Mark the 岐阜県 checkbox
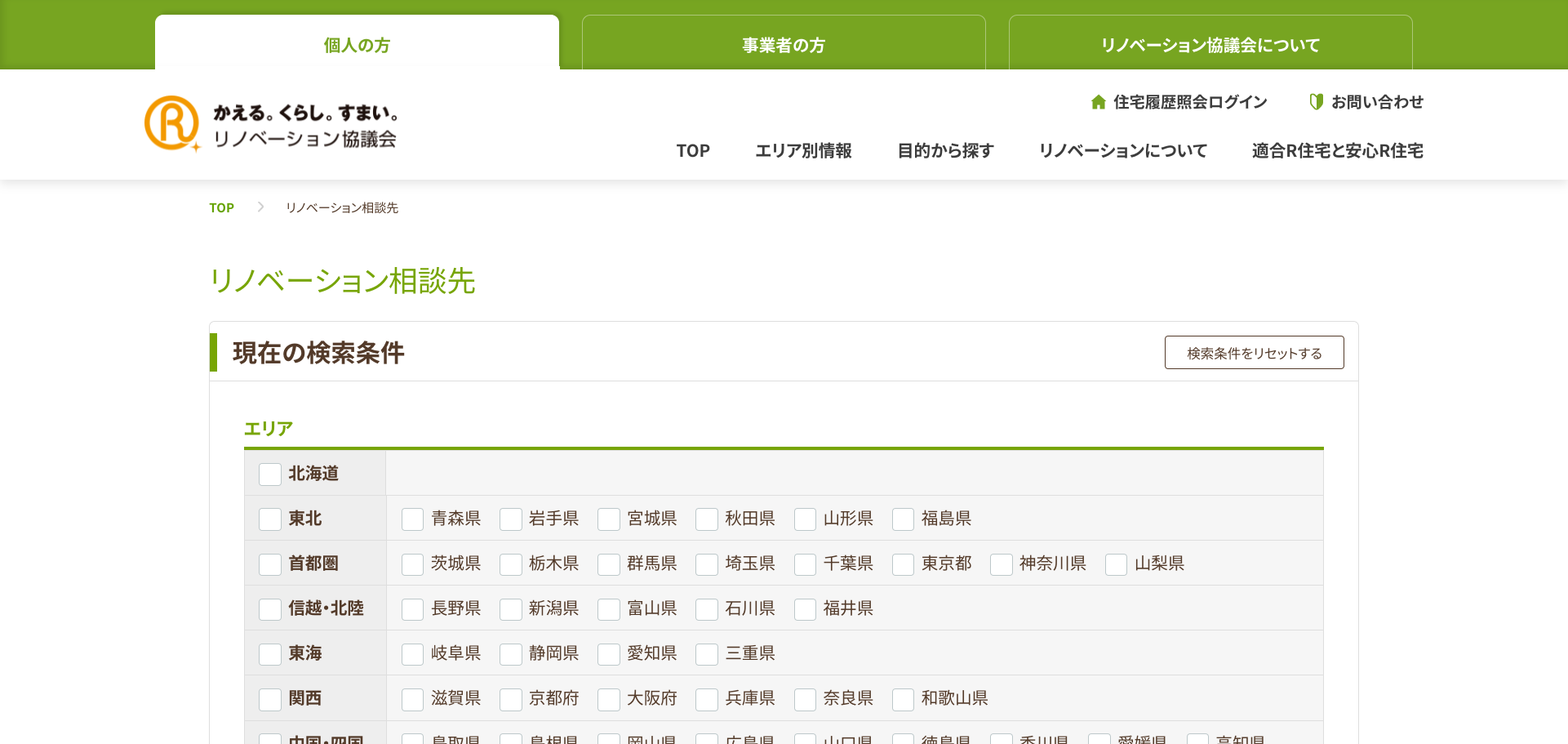 [x=413, y=654]
